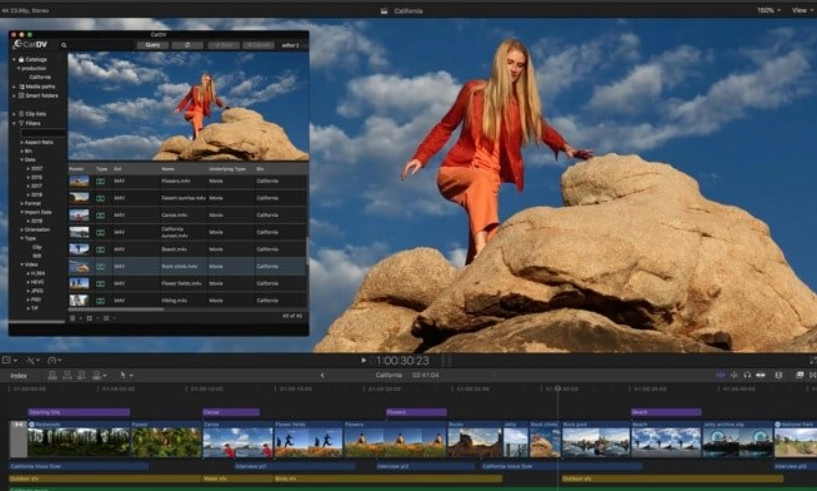
Task: Select the California catalog tree item
Action: coord(40,77)
